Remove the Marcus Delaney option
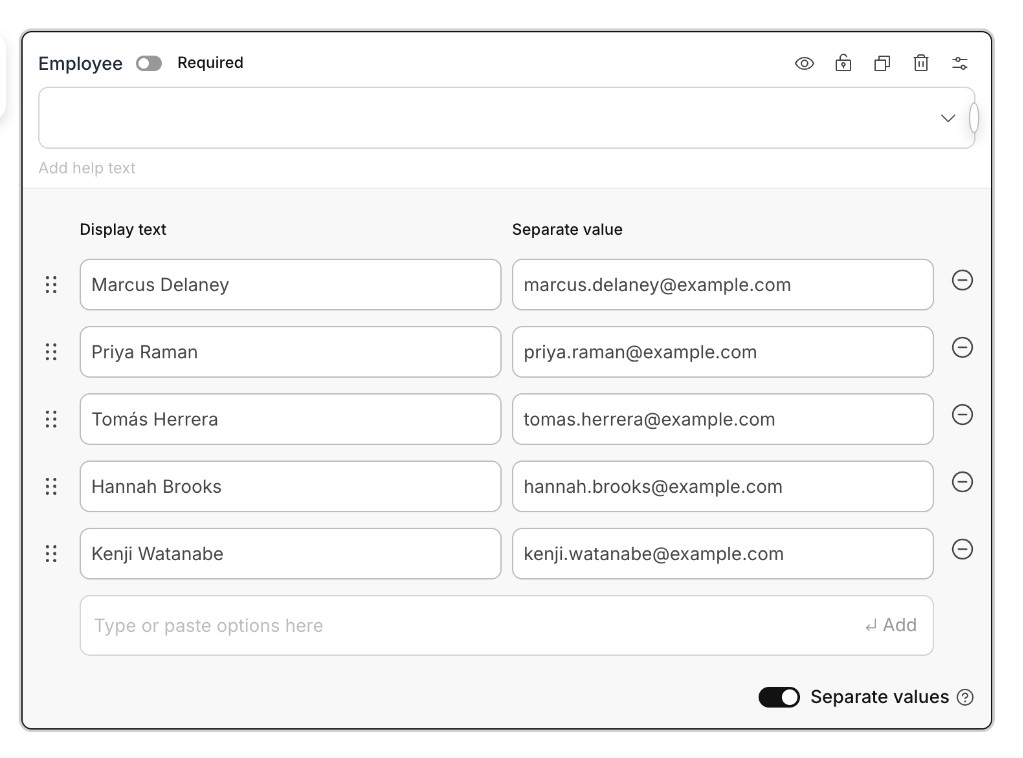Viewport: 1024px width, 758px height. 962,281
